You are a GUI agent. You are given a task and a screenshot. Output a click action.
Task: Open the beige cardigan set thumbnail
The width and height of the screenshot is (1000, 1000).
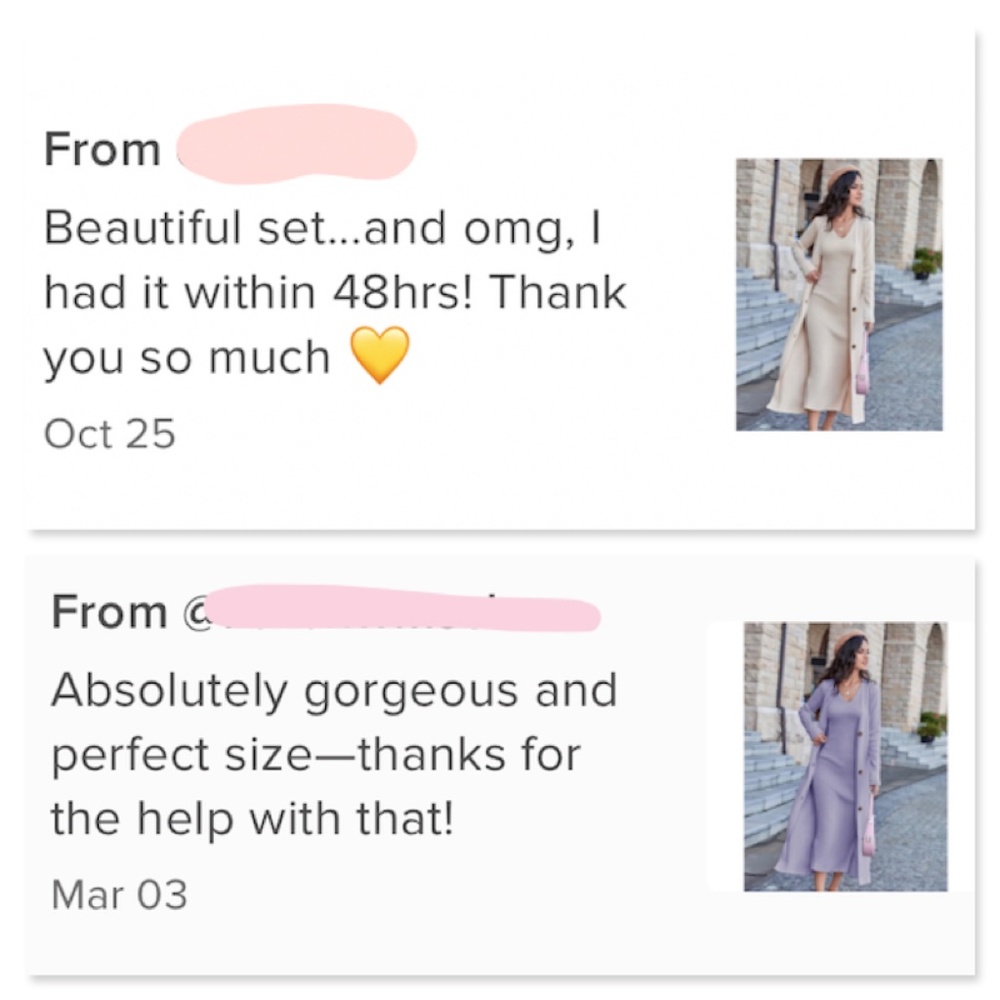tap(839, 294)
